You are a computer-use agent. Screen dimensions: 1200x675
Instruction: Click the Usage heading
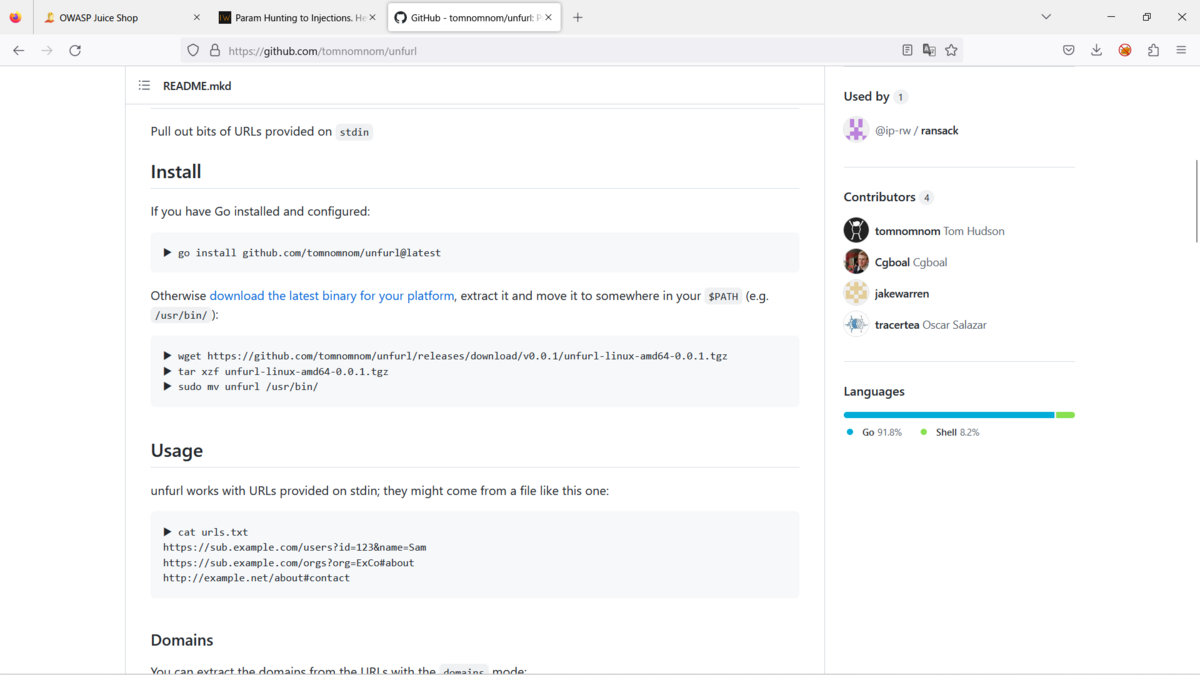[177, 451]
